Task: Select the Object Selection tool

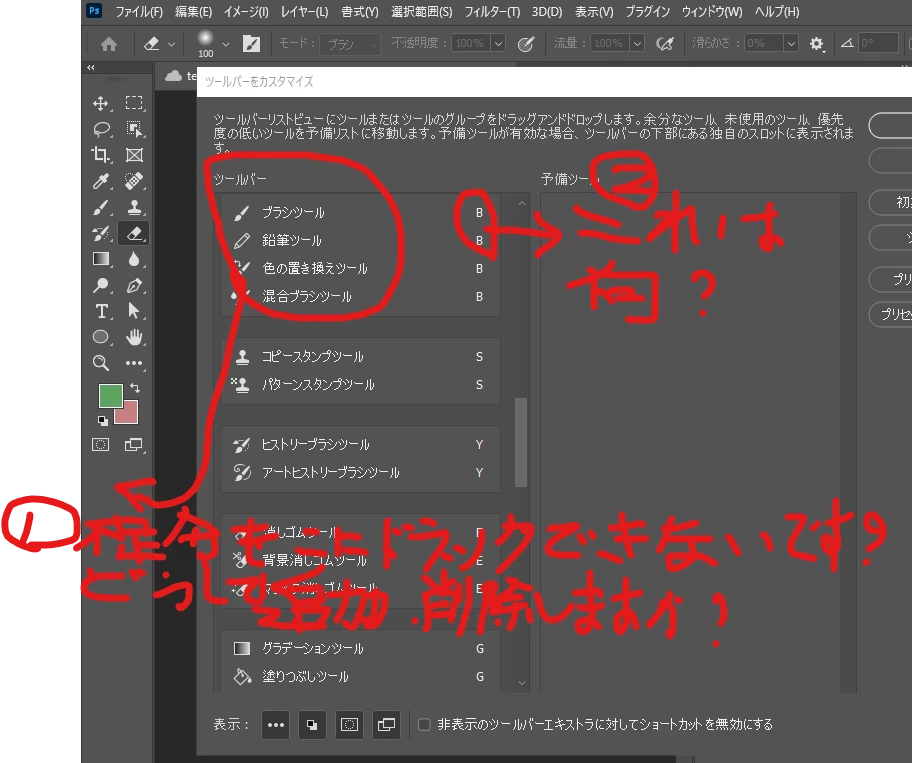Action: 134,129
